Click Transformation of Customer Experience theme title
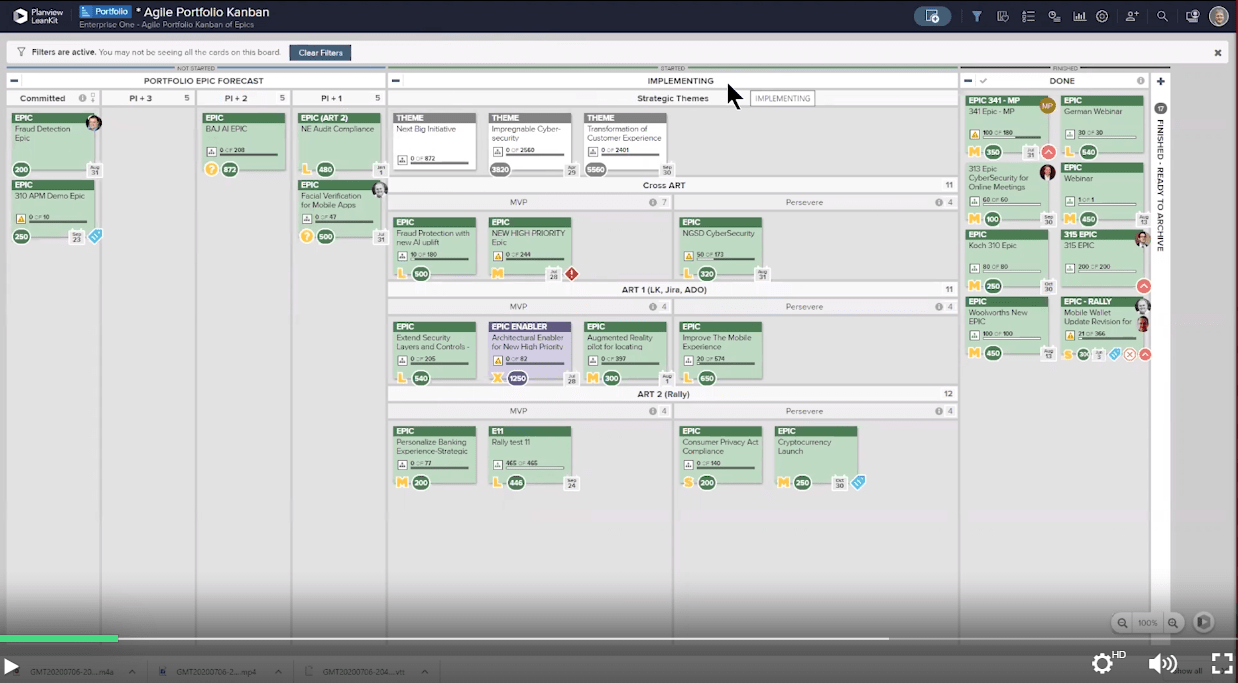1238x683 pixels. pyautogui.click(x=624, y=133)
